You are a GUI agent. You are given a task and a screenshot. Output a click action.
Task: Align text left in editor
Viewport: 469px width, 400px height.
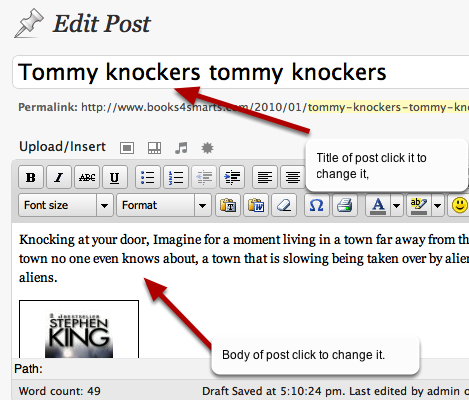[265, 177]
